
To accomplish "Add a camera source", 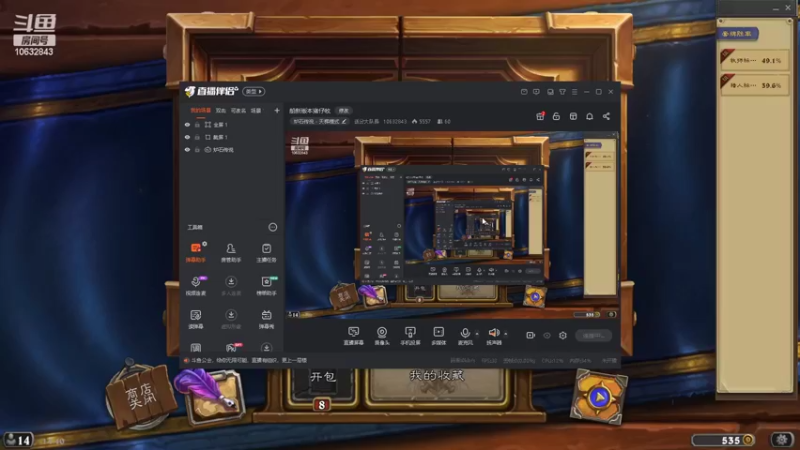I will pyautogui.click(x=382, y=336).
